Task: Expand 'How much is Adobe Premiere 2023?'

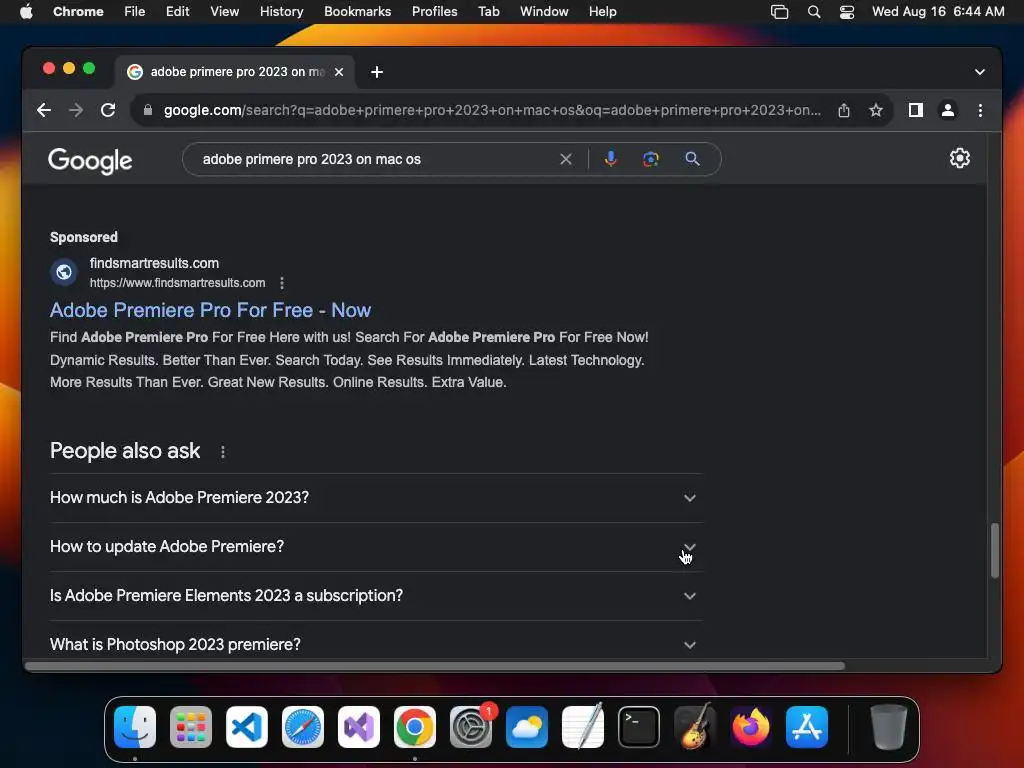Action: coord(376,498)
